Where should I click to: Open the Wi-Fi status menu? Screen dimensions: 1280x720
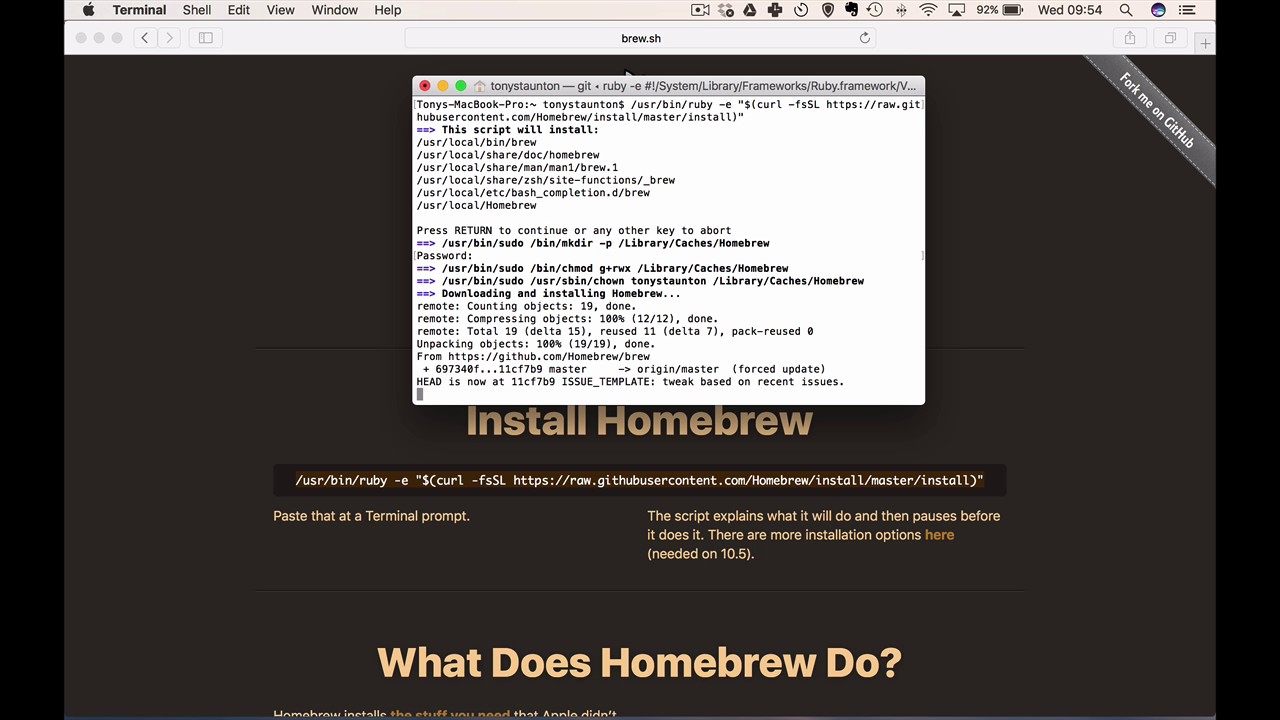coord(929,10)
